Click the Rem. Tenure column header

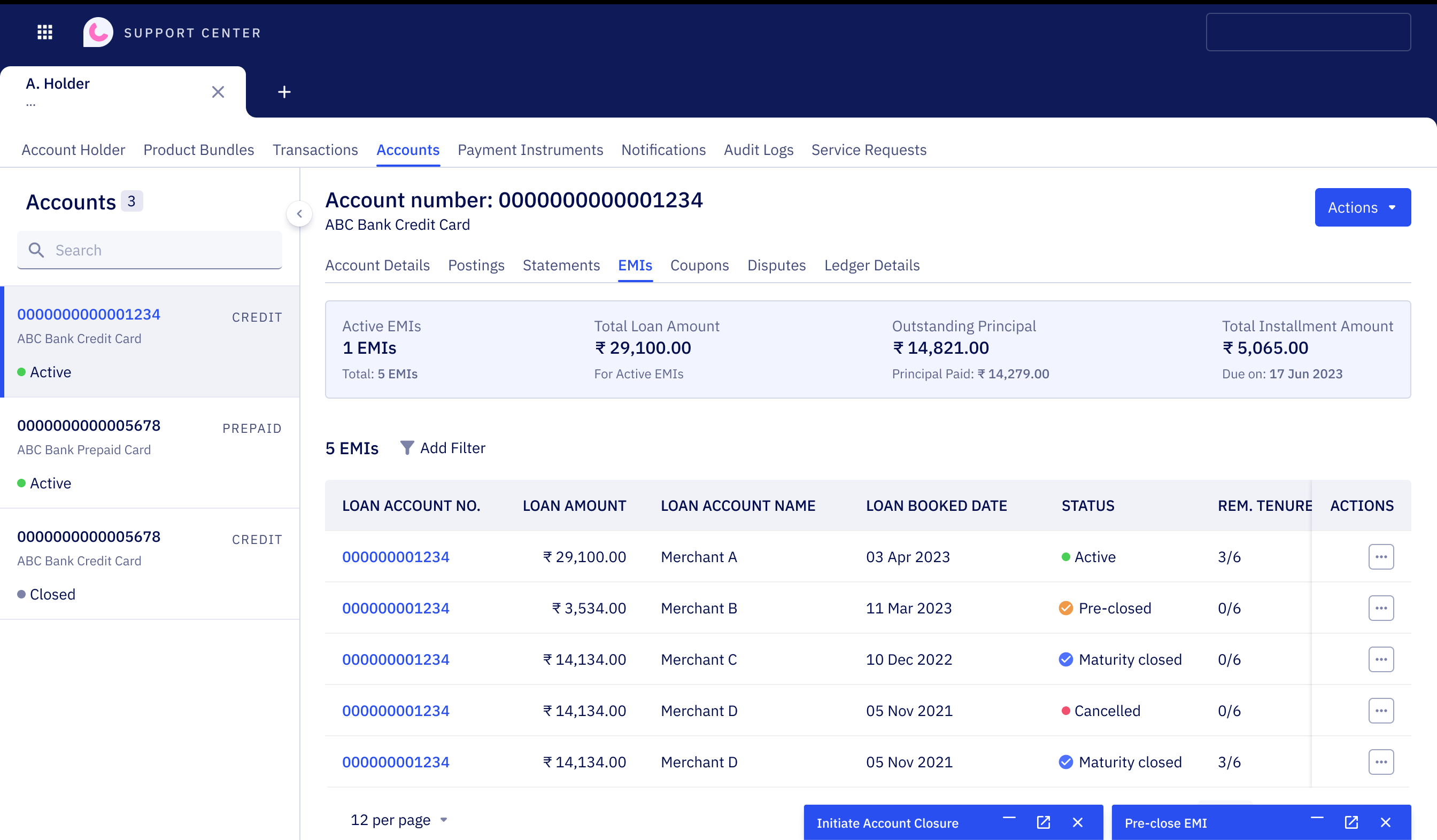pos(1264,505)
